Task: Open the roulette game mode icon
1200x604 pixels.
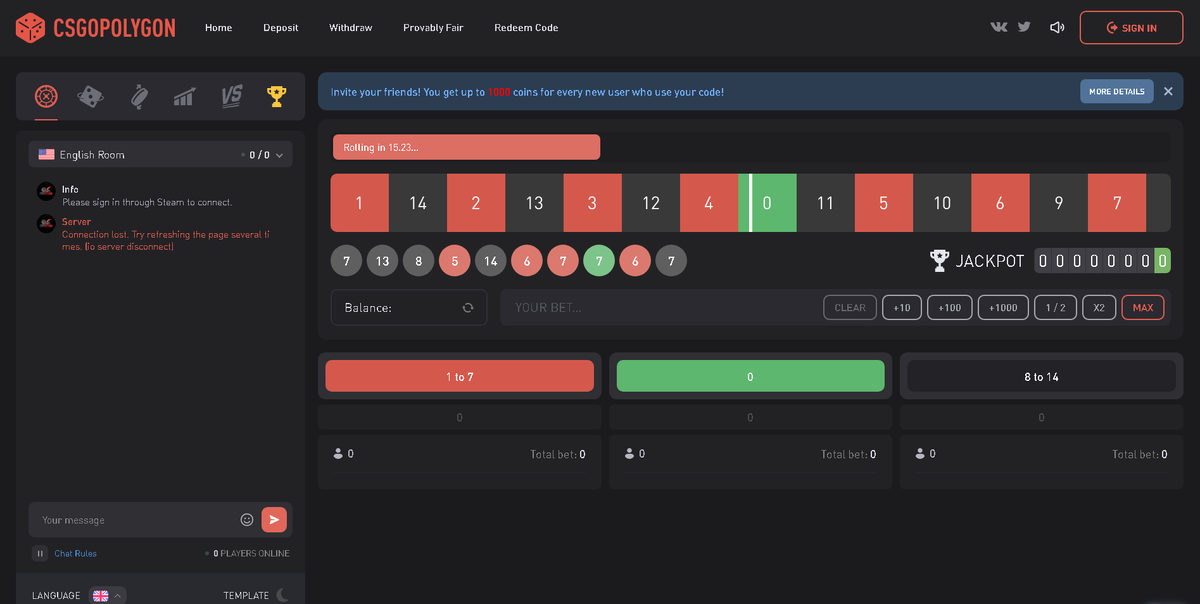Action: pyautogui.click(x=46, y=96)
